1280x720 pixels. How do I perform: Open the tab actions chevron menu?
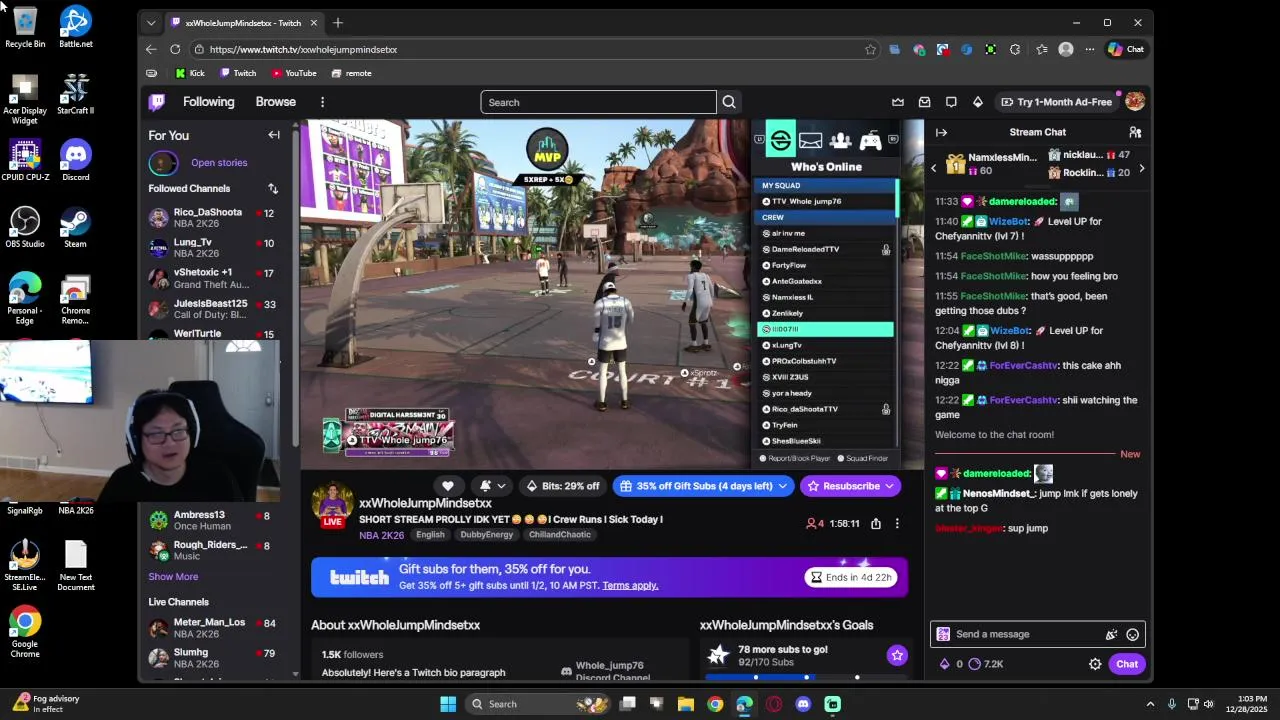click(151, 22)
